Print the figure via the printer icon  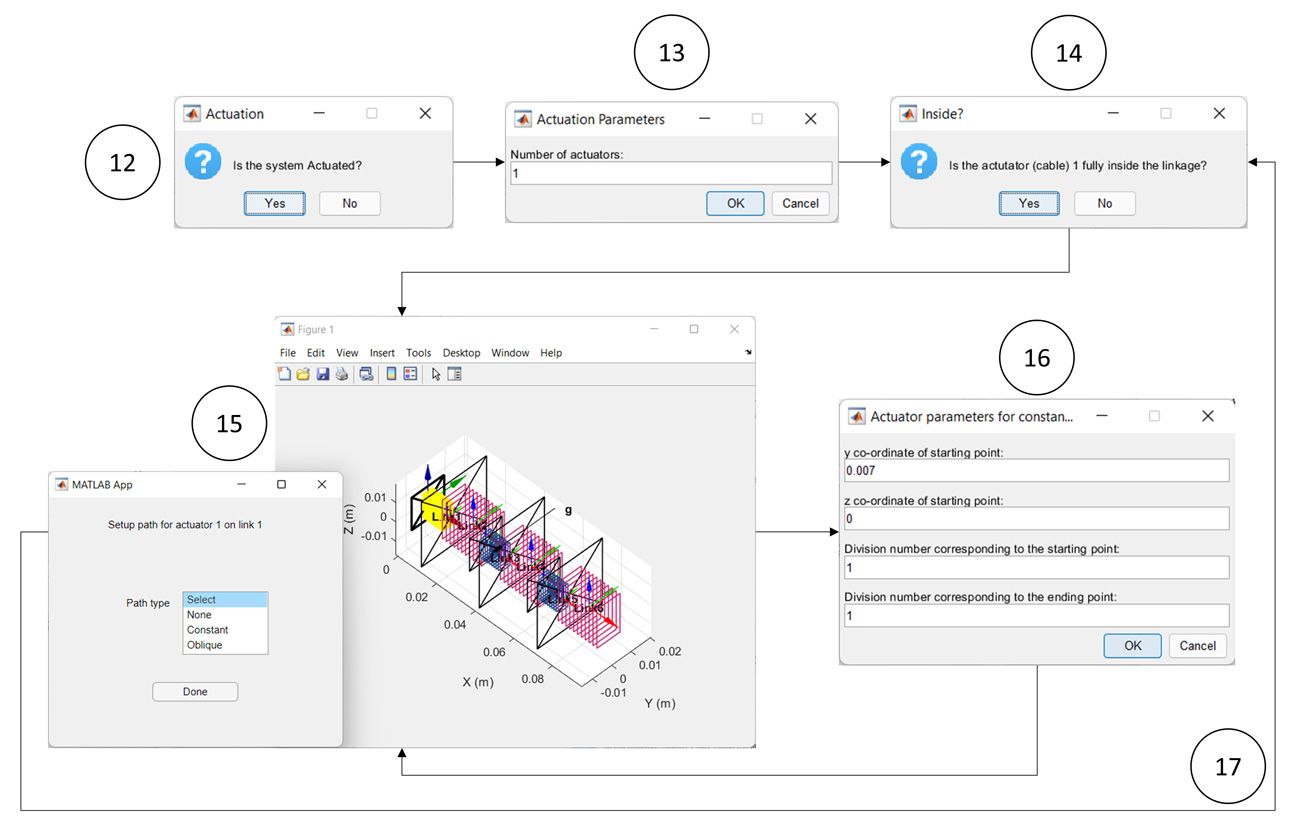pos(341,373)
